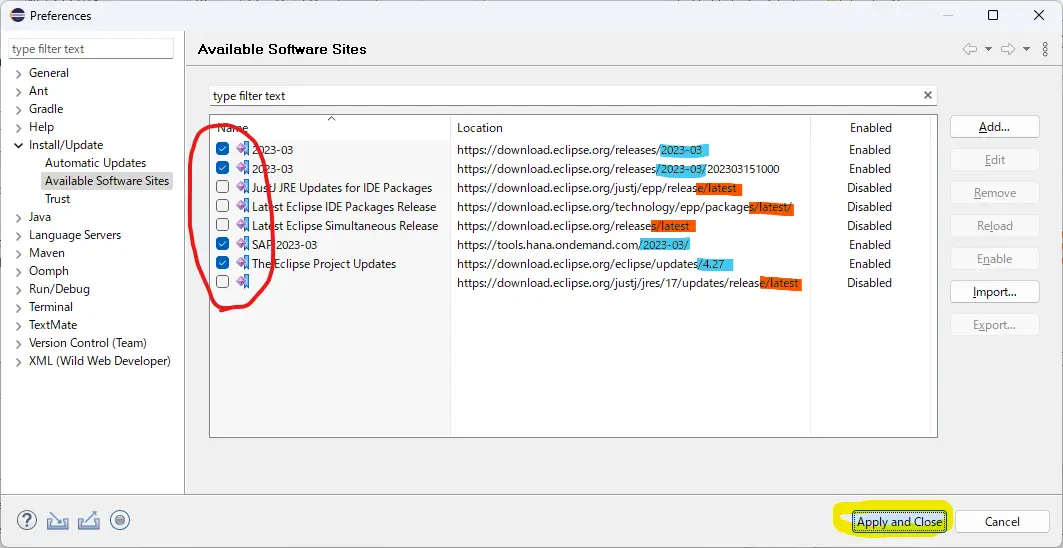
Task: Click the site icon for SAP 2023-03
Action: [x=242, y=244]
